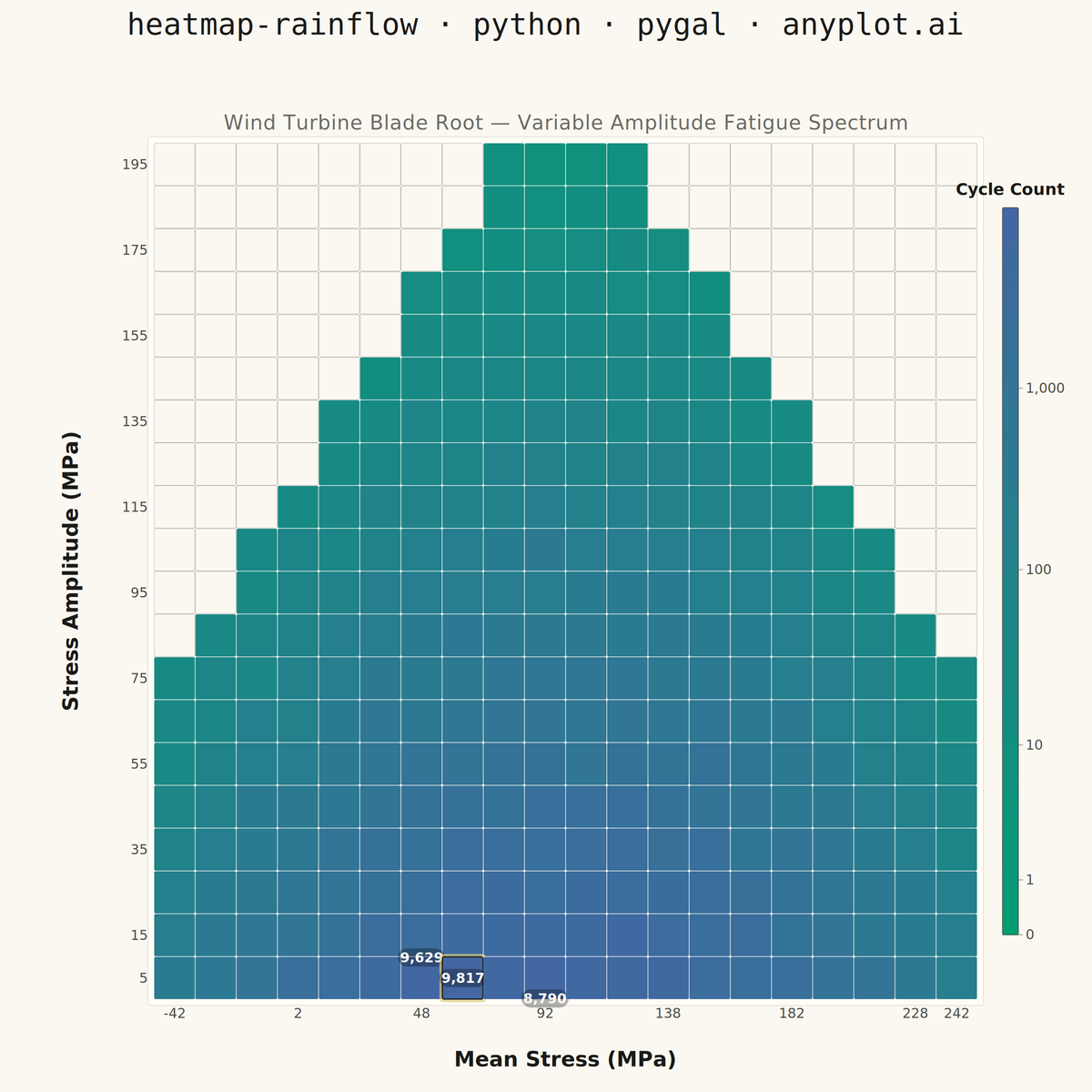Click the 228 x-axis tick label

click(x=915, y=1014)
